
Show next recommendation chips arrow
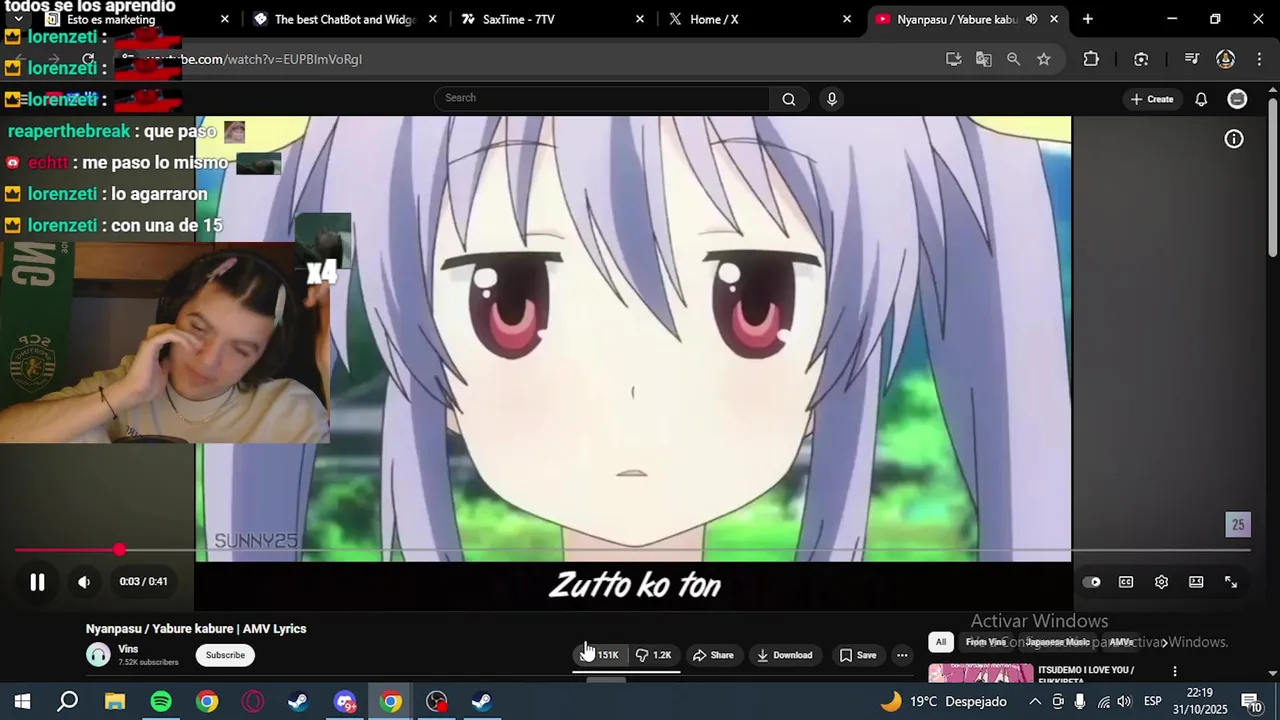click(1164, 642)
